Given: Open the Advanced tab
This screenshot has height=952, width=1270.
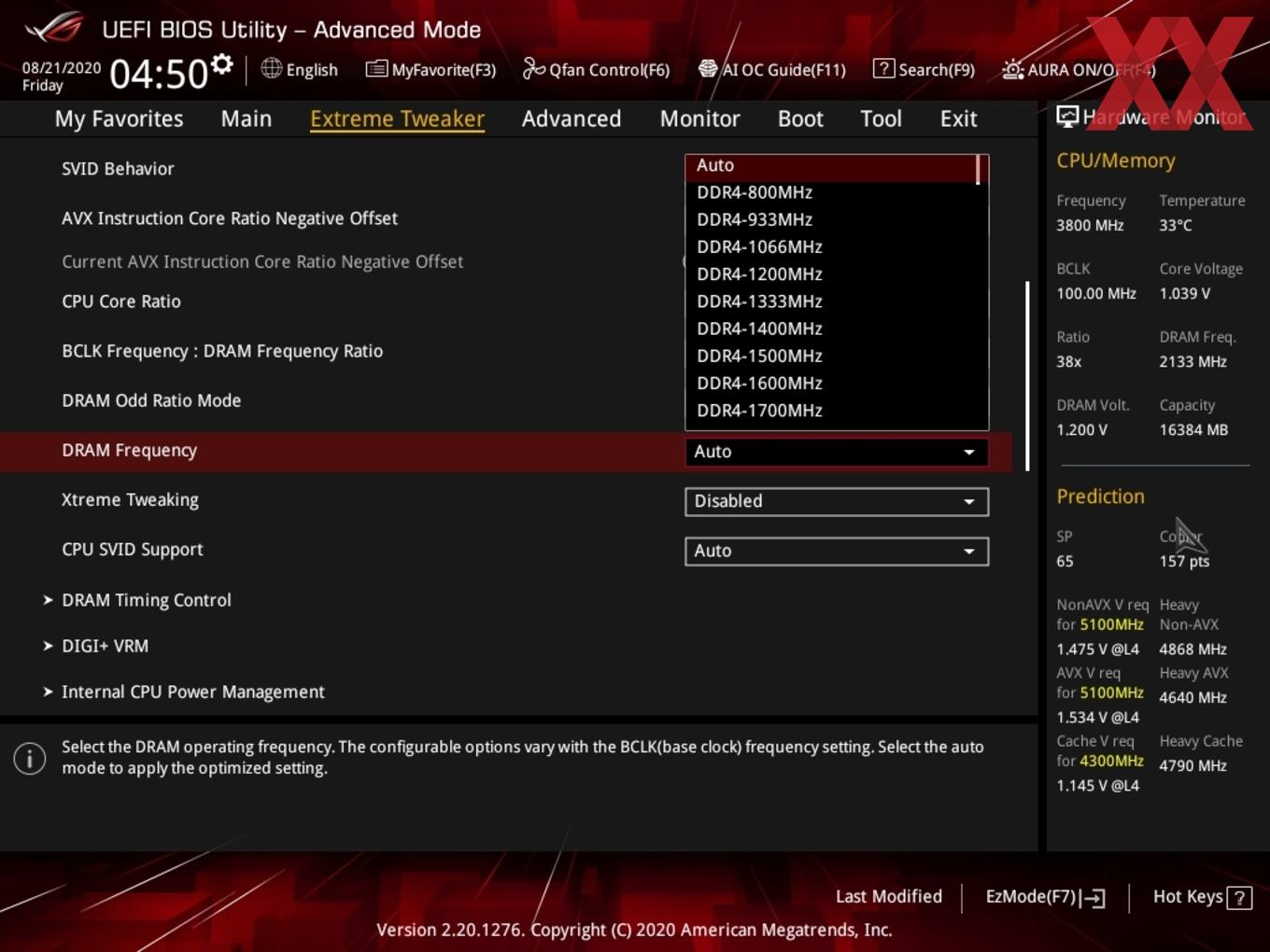Looking at the screenshot, I should (571, 119).
